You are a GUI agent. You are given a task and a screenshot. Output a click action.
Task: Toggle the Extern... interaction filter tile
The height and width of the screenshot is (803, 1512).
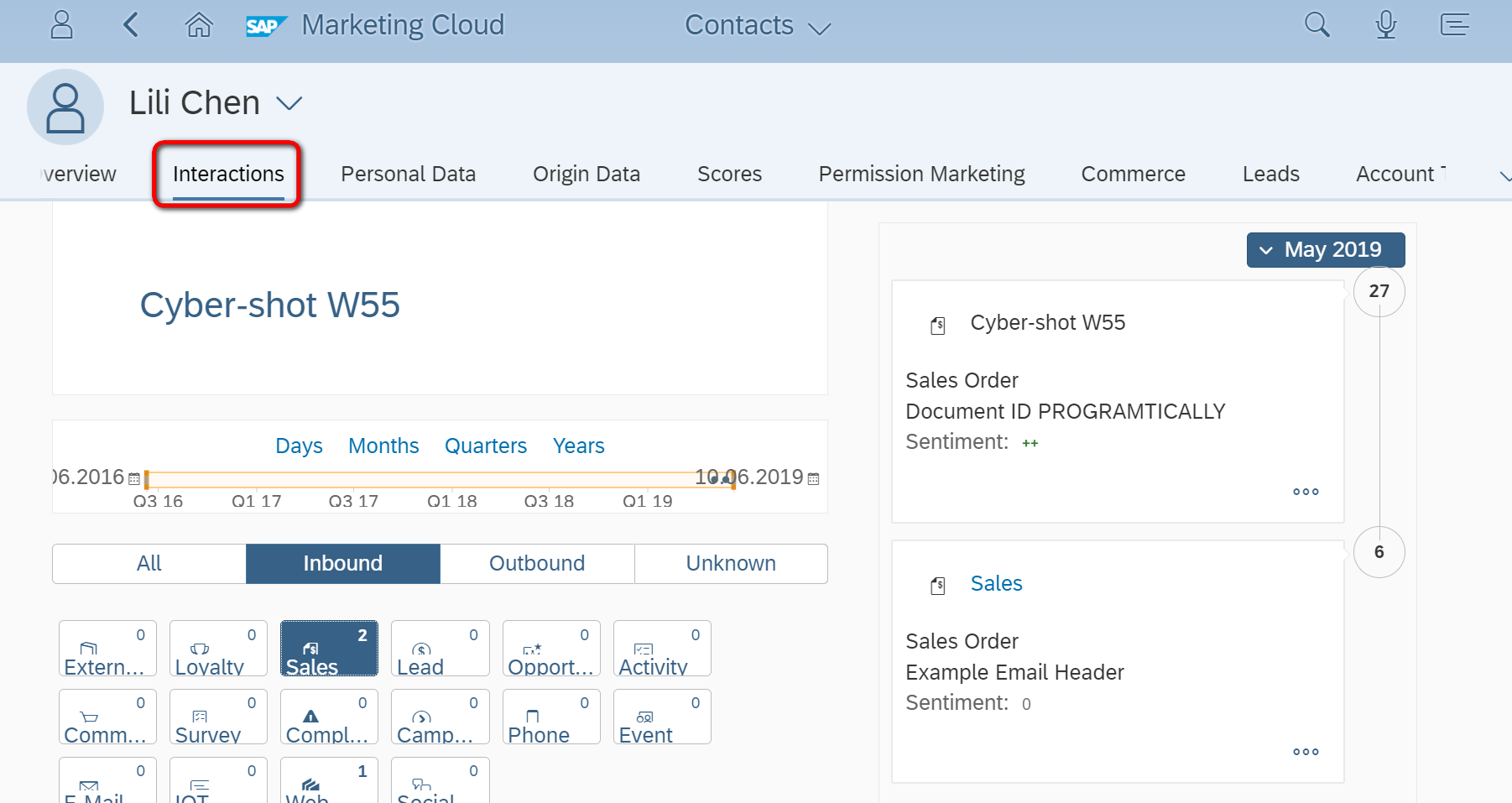(x=107, y=649)
